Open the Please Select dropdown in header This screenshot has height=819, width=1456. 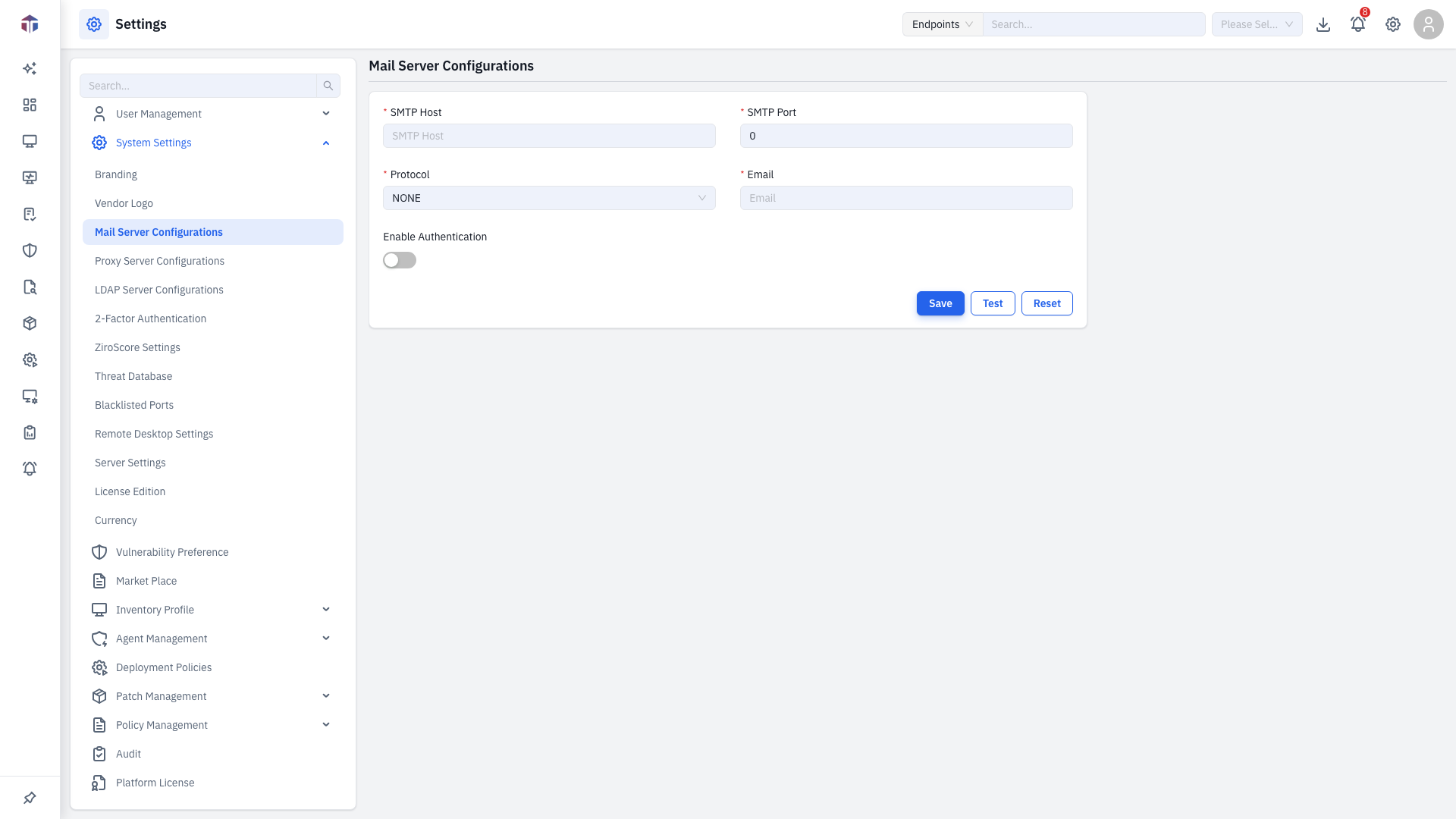(1257, 24)
